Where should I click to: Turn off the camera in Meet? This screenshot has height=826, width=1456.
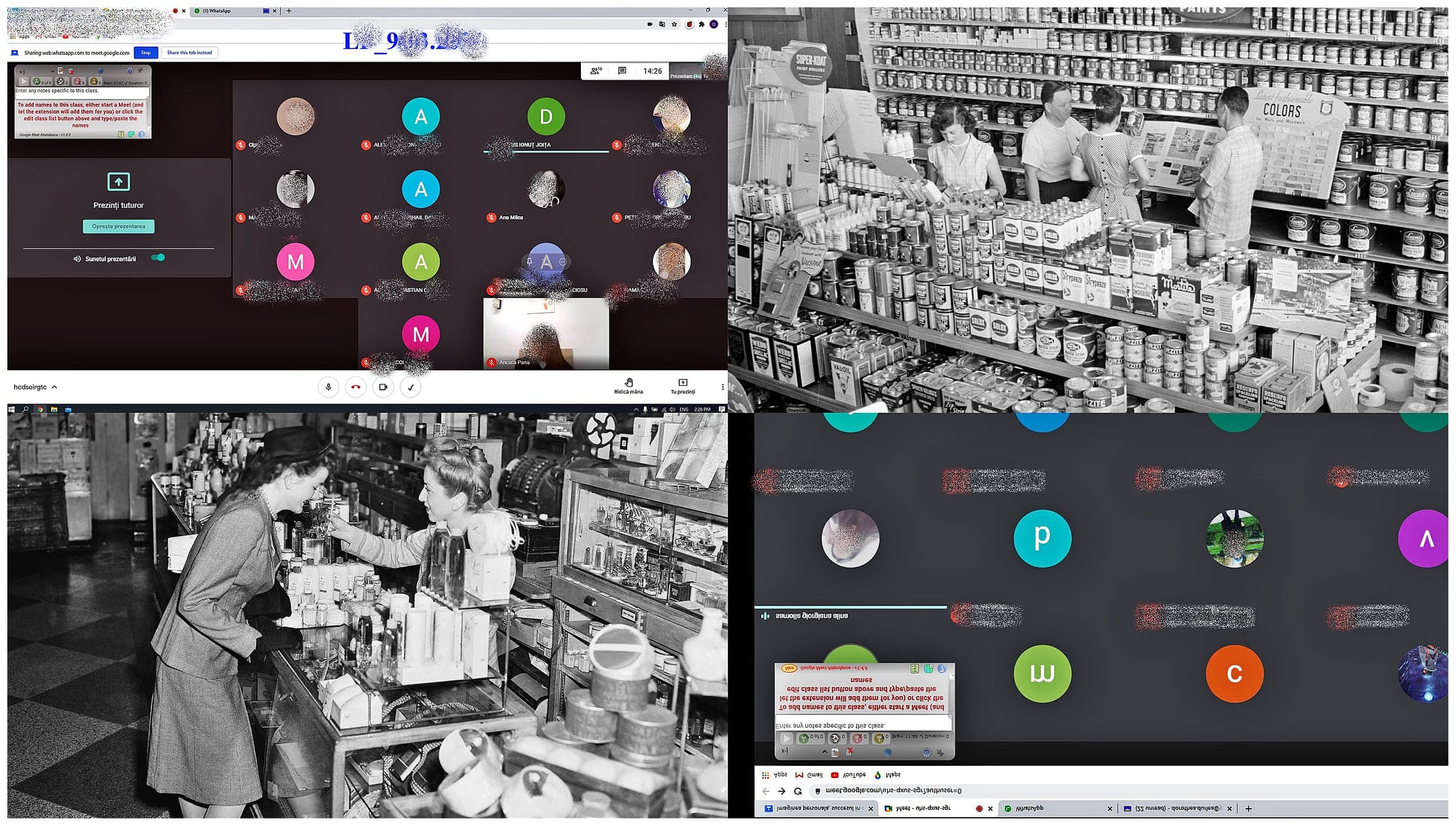(x=383, y=387)
